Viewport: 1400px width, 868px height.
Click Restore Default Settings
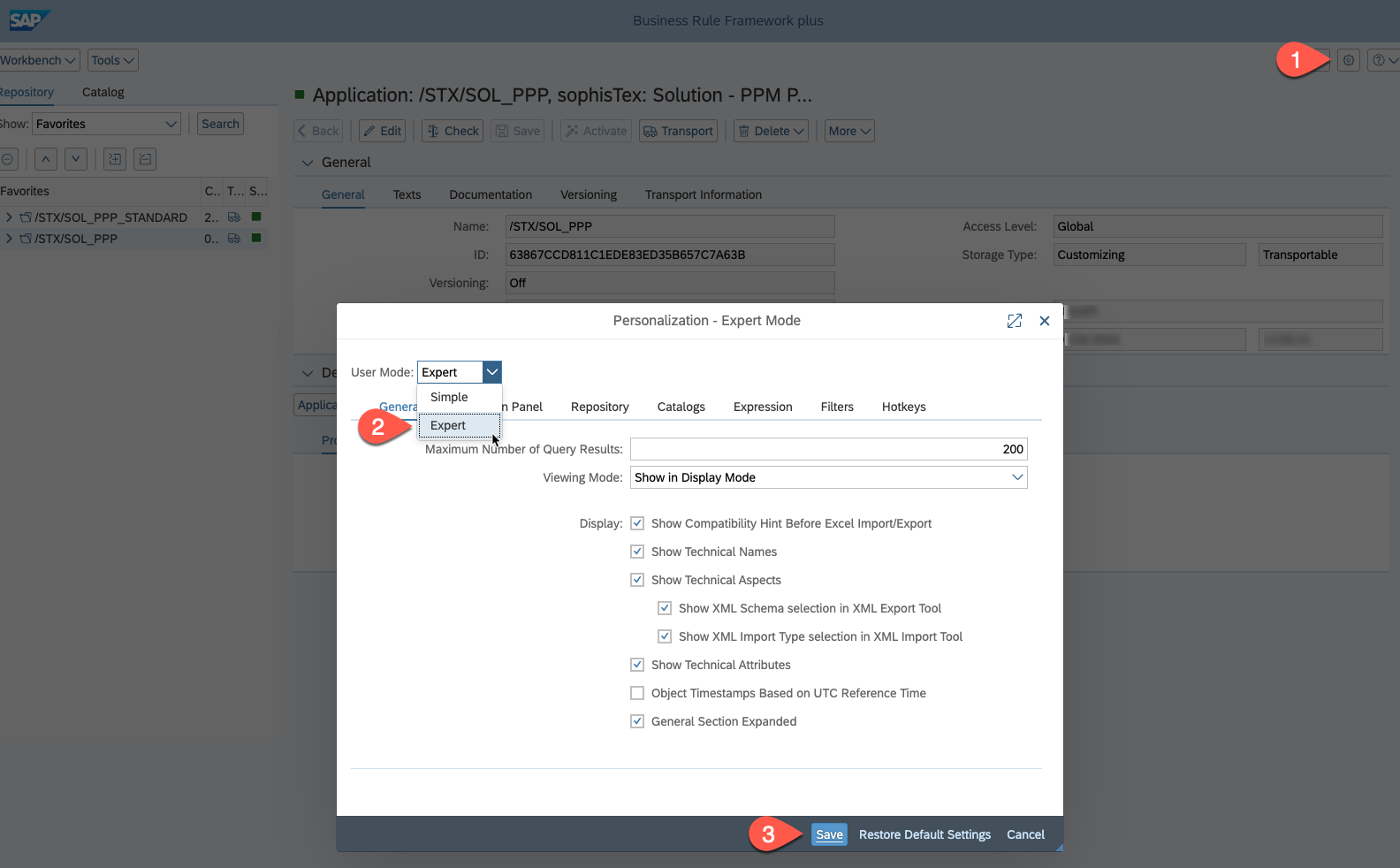coord(924,834)
